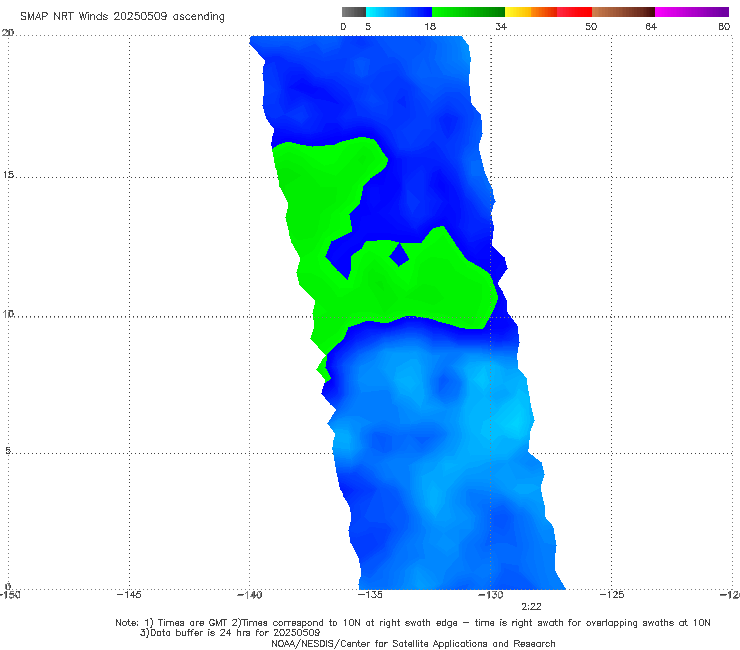Screen dimensions: 740x650
Task: Click the latitude axis label '5'
Action: click(x=8, y=451)
